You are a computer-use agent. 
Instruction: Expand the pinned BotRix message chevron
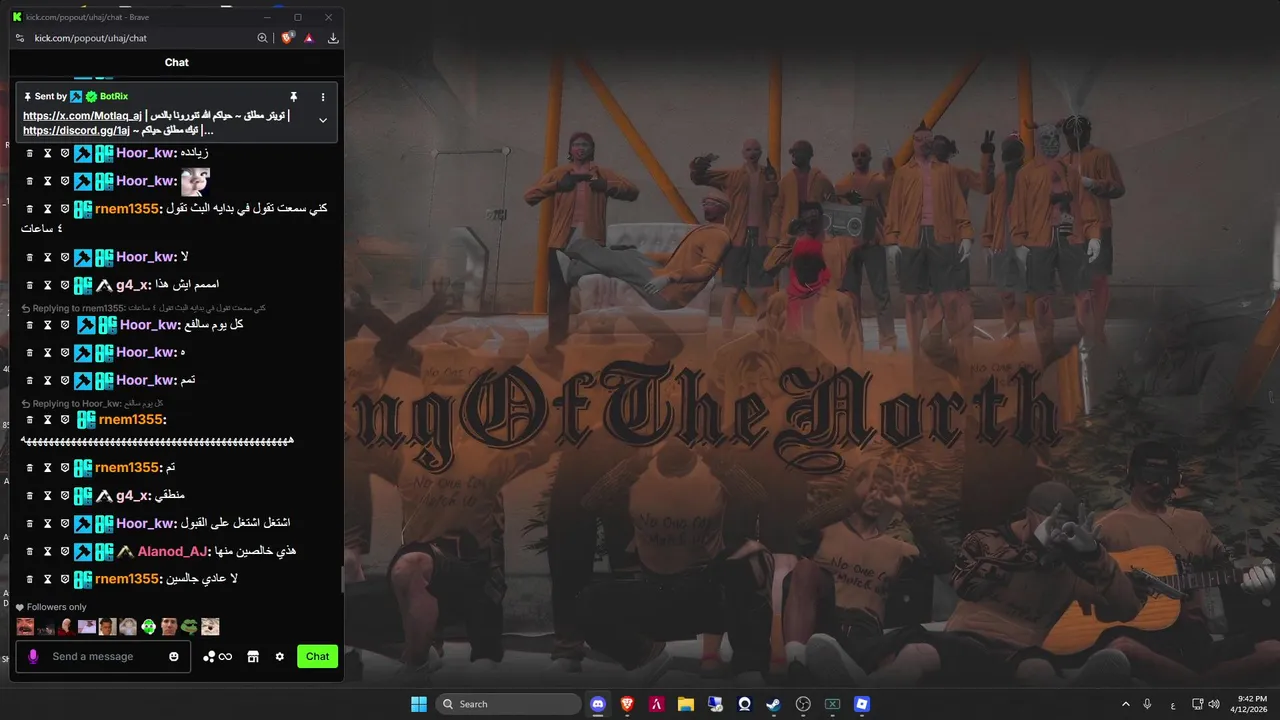pos(323,120)
